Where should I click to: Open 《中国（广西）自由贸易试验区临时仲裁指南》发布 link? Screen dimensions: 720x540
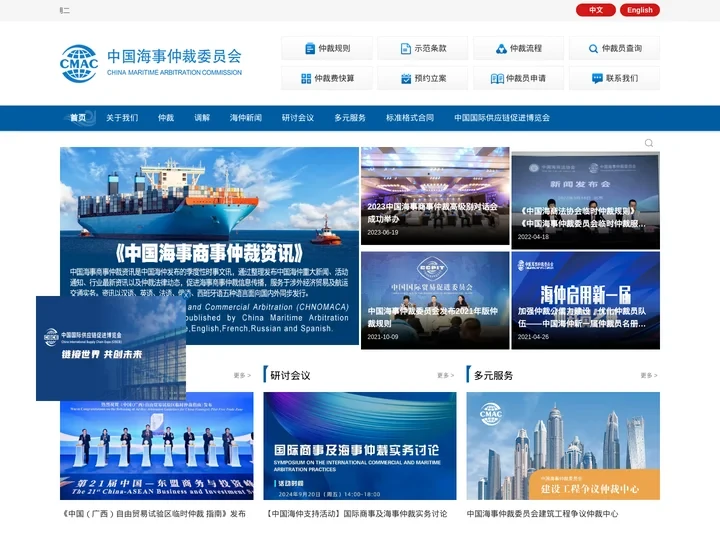tap(154, 513)
